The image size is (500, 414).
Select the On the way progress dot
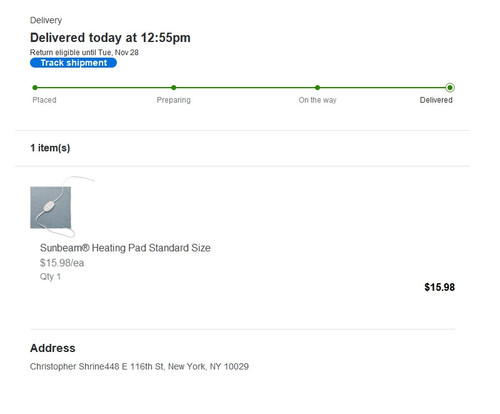click(x=317, y=88)
